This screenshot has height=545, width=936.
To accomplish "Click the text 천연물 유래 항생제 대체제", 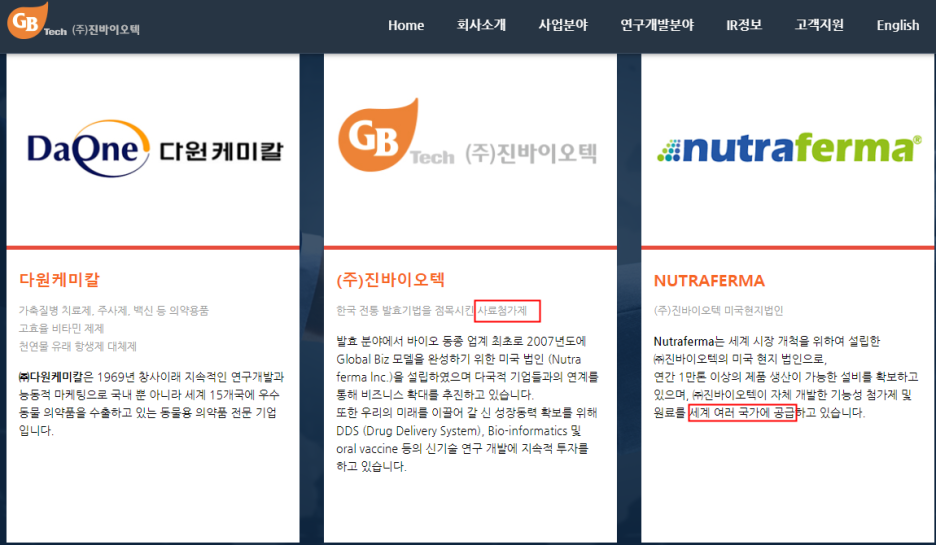I will tap(78, 346).
